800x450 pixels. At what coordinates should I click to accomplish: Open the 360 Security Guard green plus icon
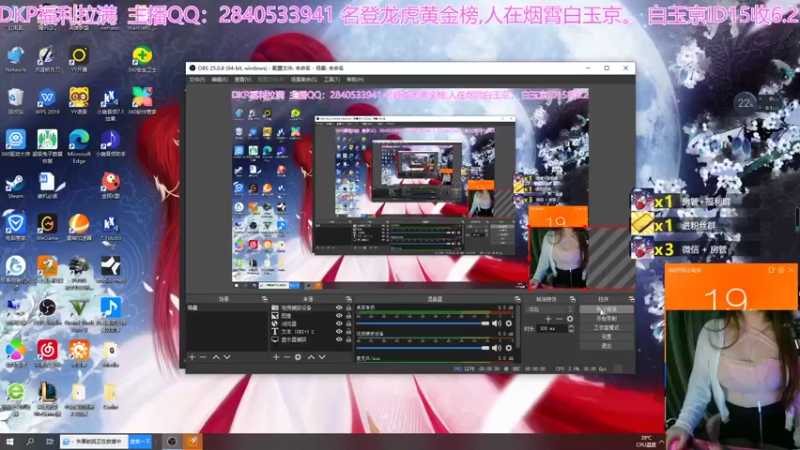[x=142, y=58]
